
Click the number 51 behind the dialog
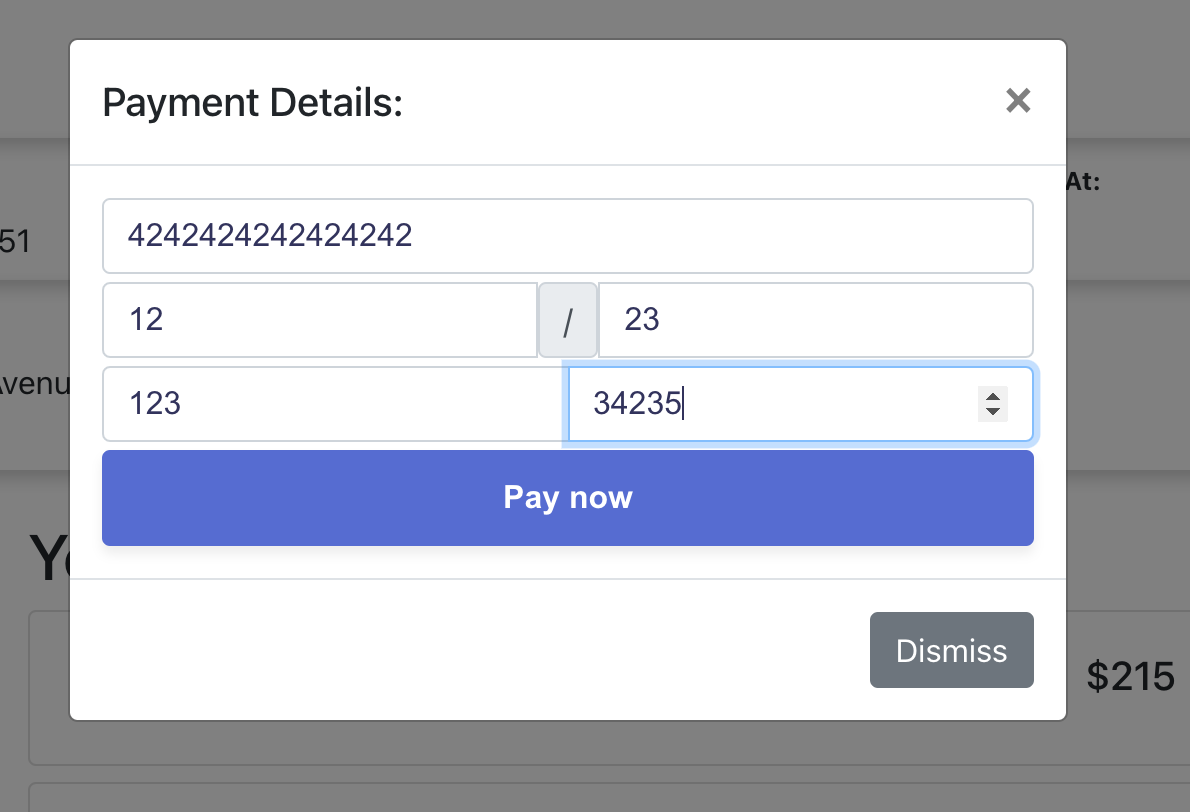tap(14, 241)
